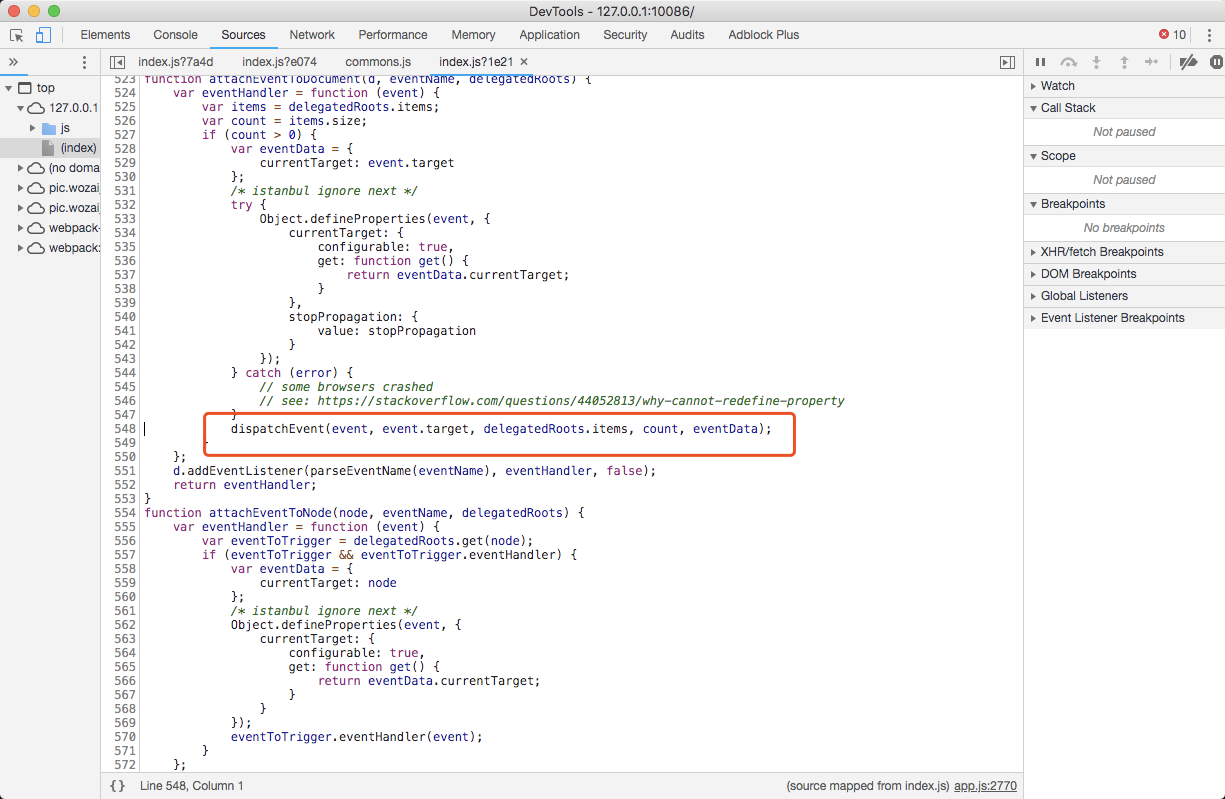Open DevTools main three-dot menu

tap(1208, 35)
